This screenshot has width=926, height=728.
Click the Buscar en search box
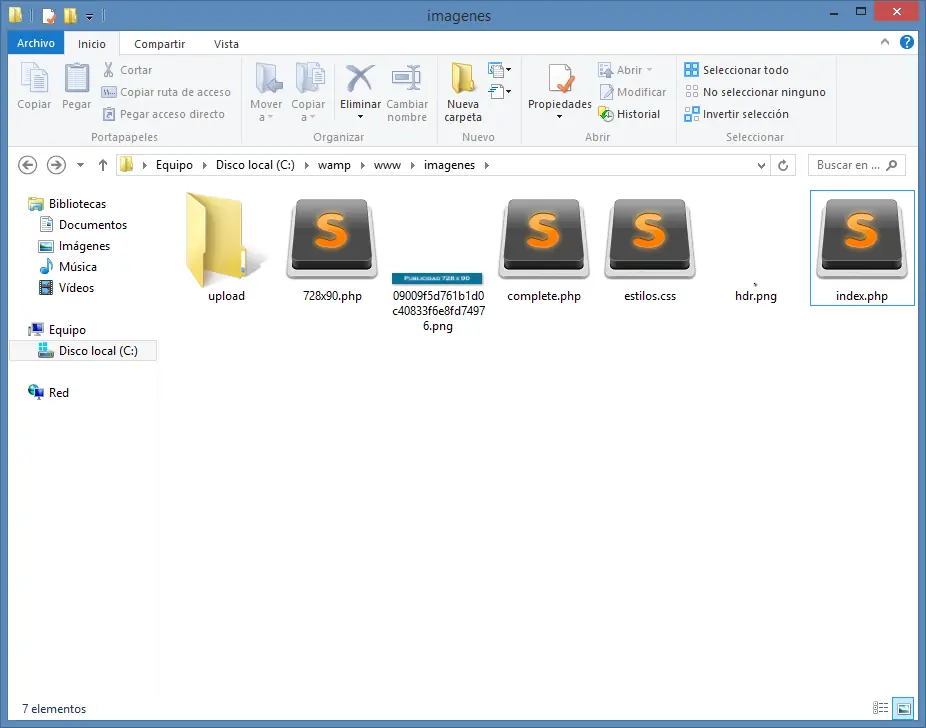856,165
